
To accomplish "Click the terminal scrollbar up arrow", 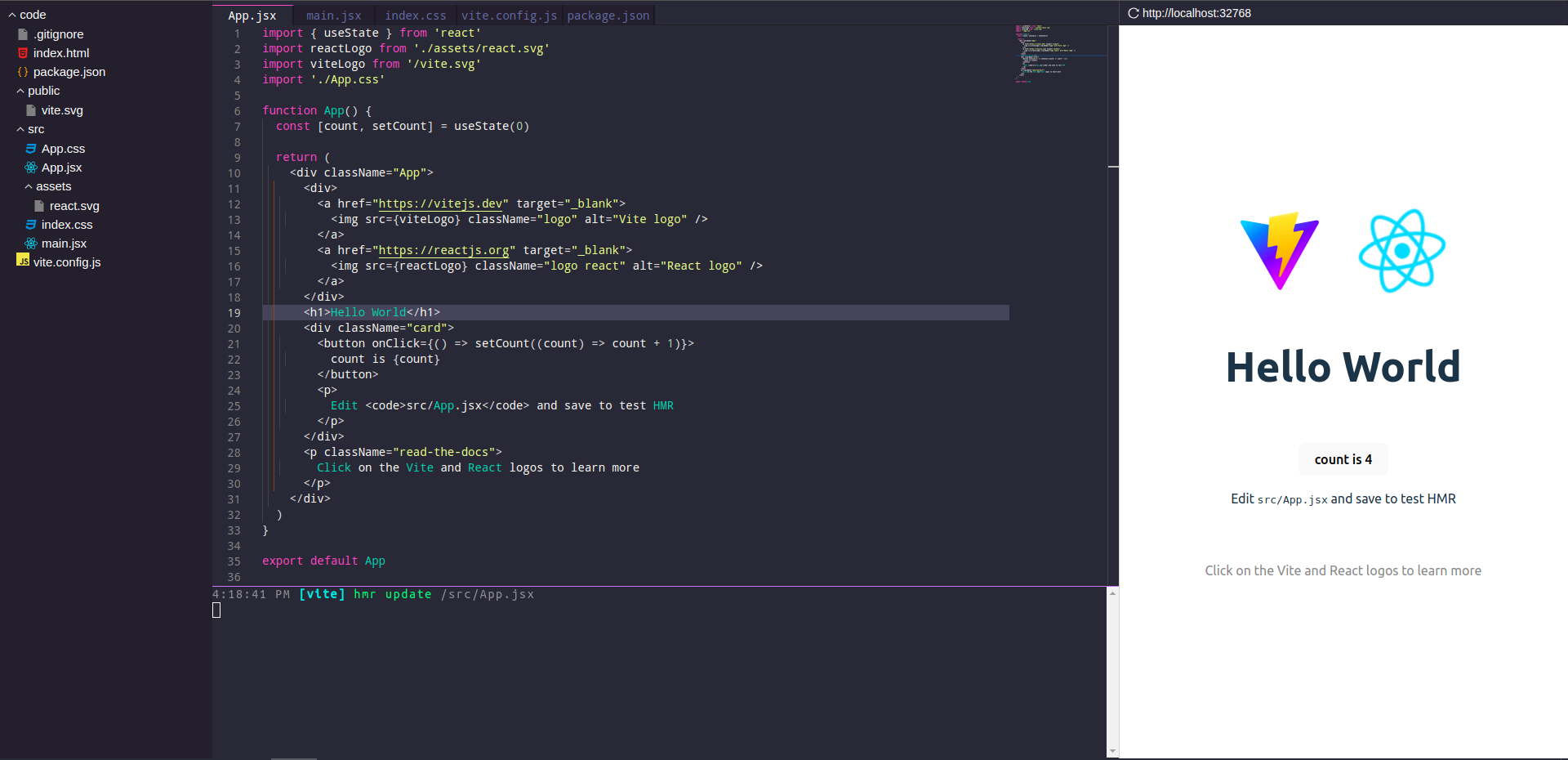I will click(1112, 593).
